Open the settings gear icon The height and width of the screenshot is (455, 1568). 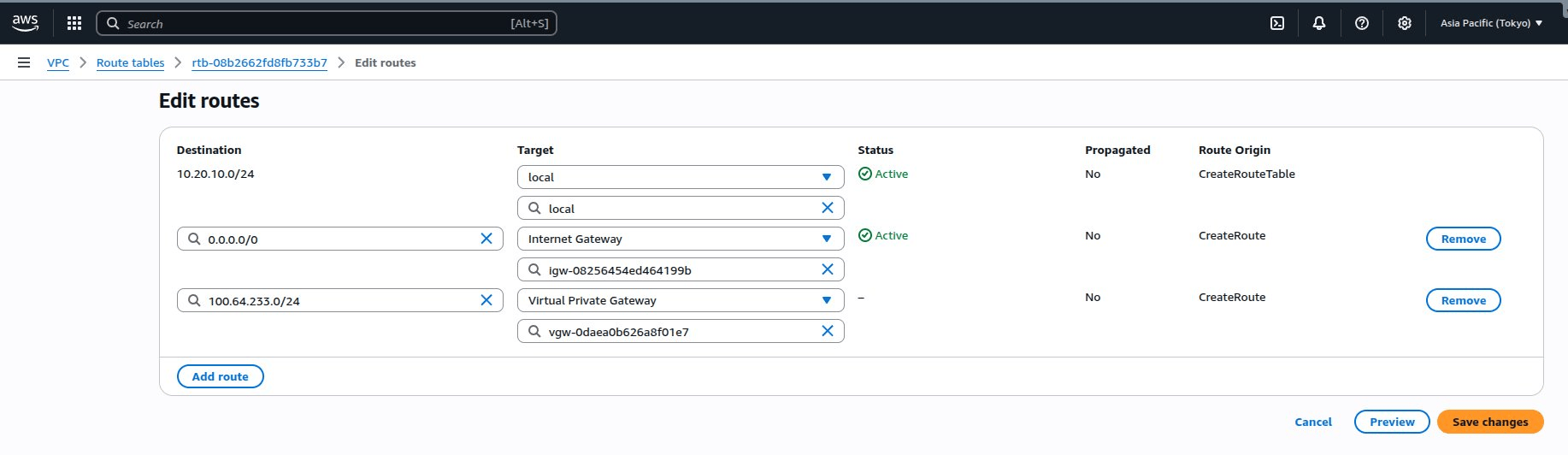(x=1405, y=23)
